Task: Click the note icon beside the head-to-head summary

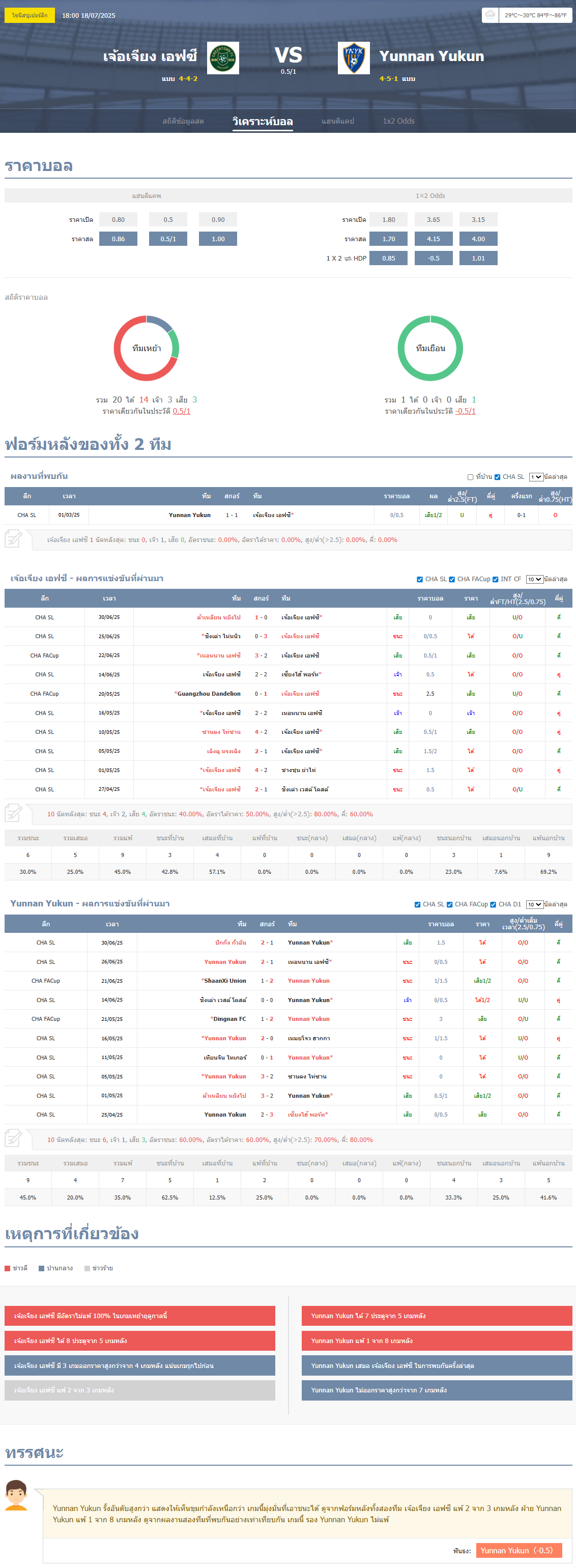Action: [x=13, y=538]
